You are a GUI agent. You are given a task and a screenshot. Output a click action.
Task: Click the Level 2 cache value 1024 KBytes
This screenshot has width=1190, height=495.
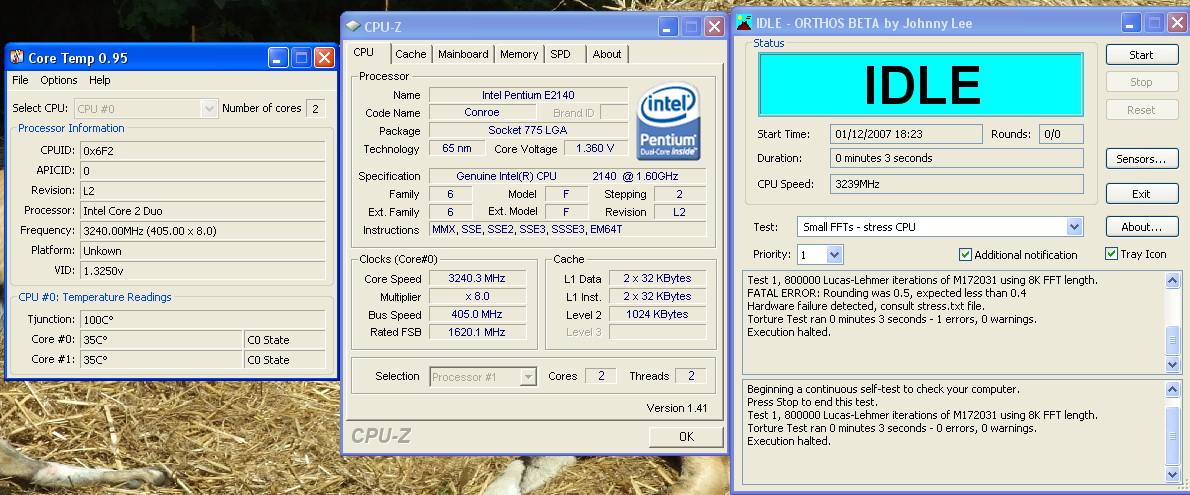click(657, 314)
